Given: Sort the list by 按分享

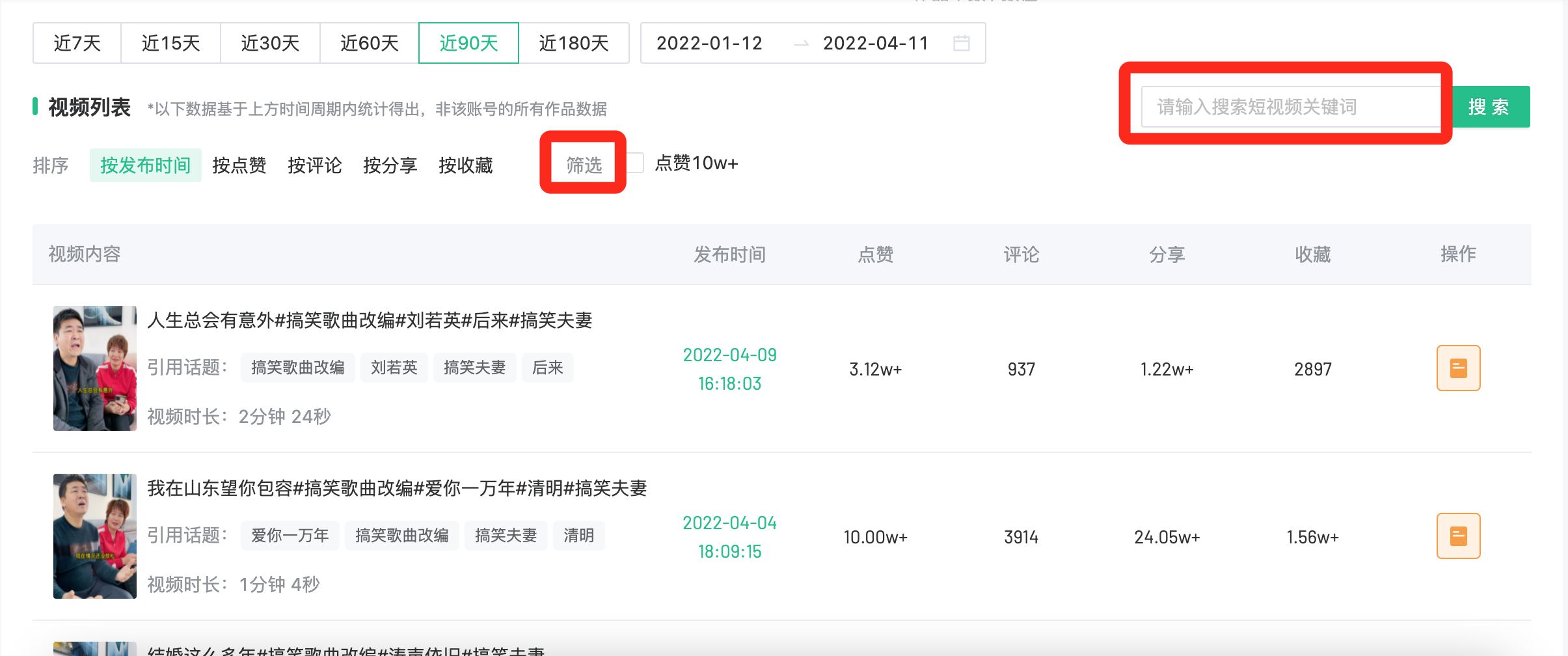Looking at the screenshot, I should click(x=390, y=165).
